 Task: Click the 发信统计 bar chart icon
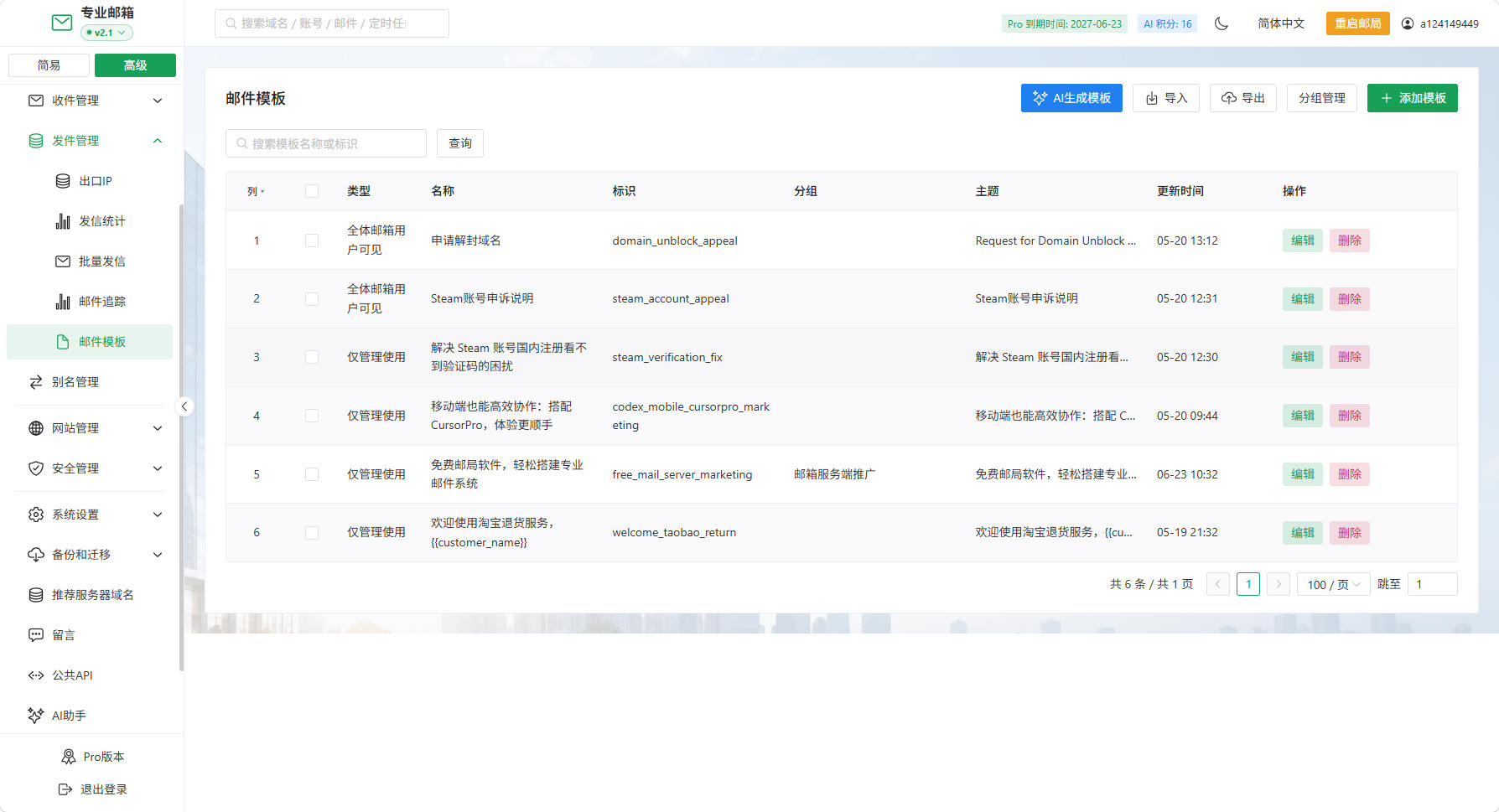tap(63, 221)
